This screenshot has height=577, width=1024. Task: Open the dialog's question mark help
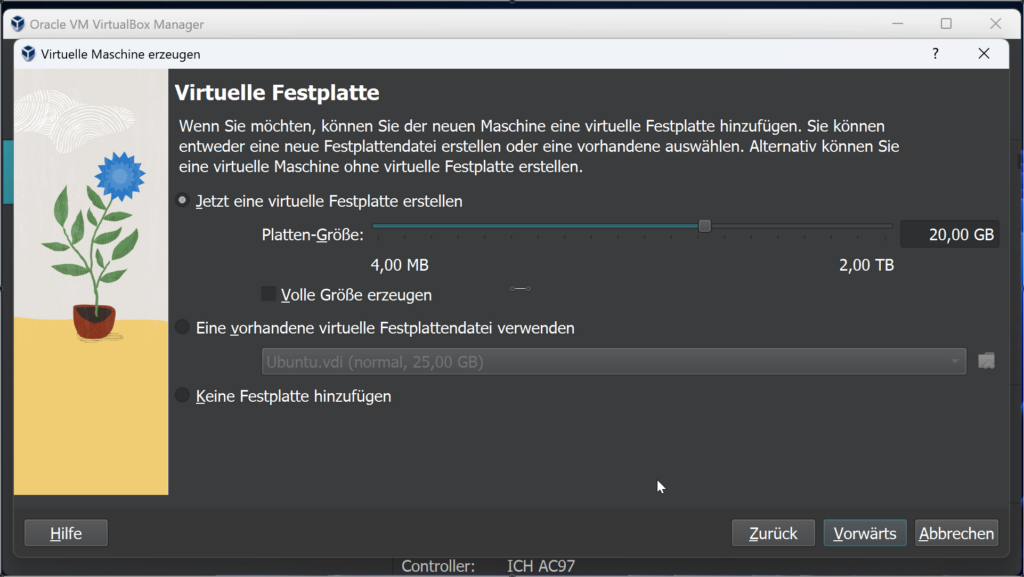point(935,54)
